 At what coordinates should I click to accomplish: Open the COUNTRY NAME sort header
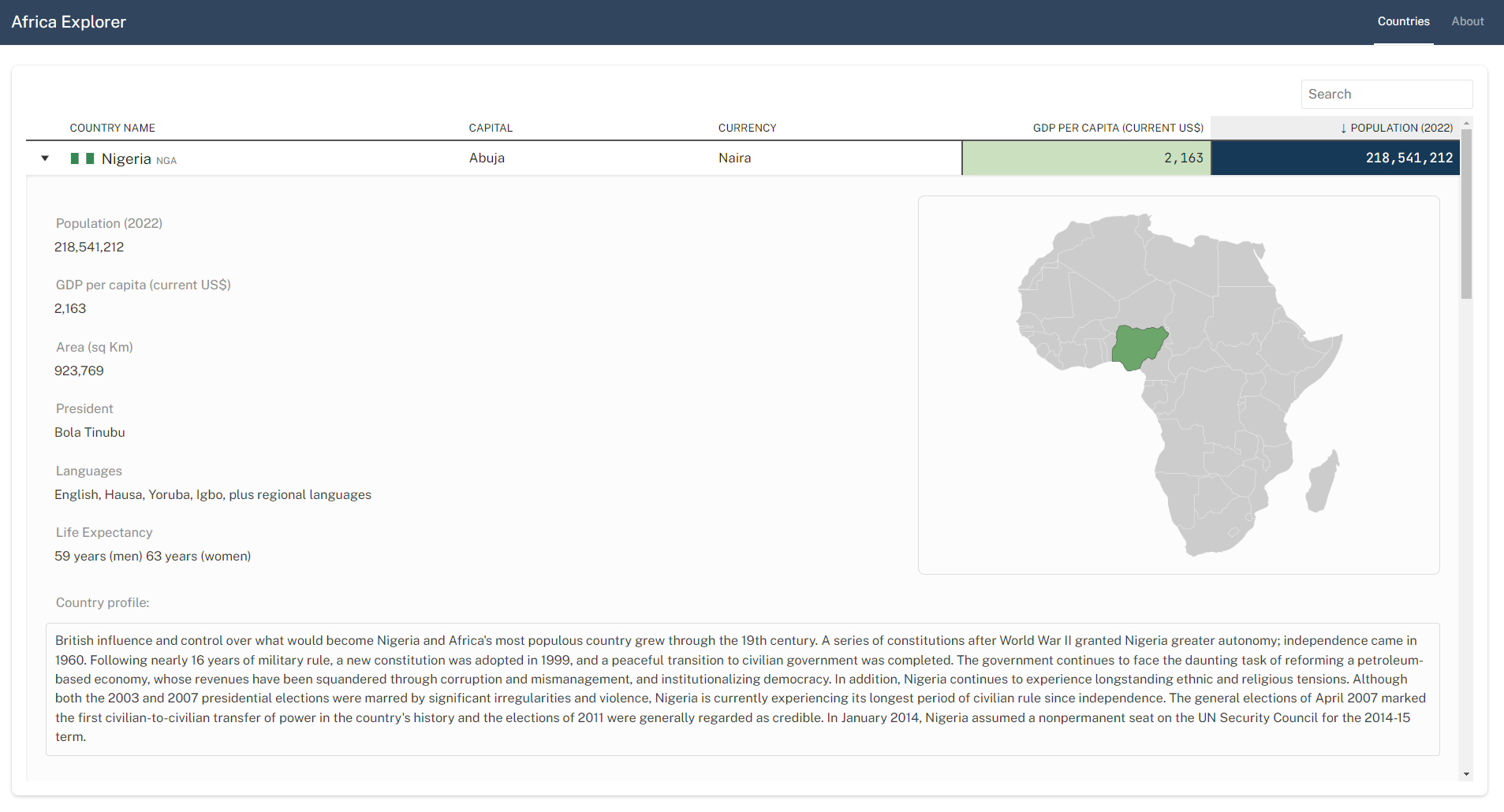pyautogui.click(x=112, y=128)
